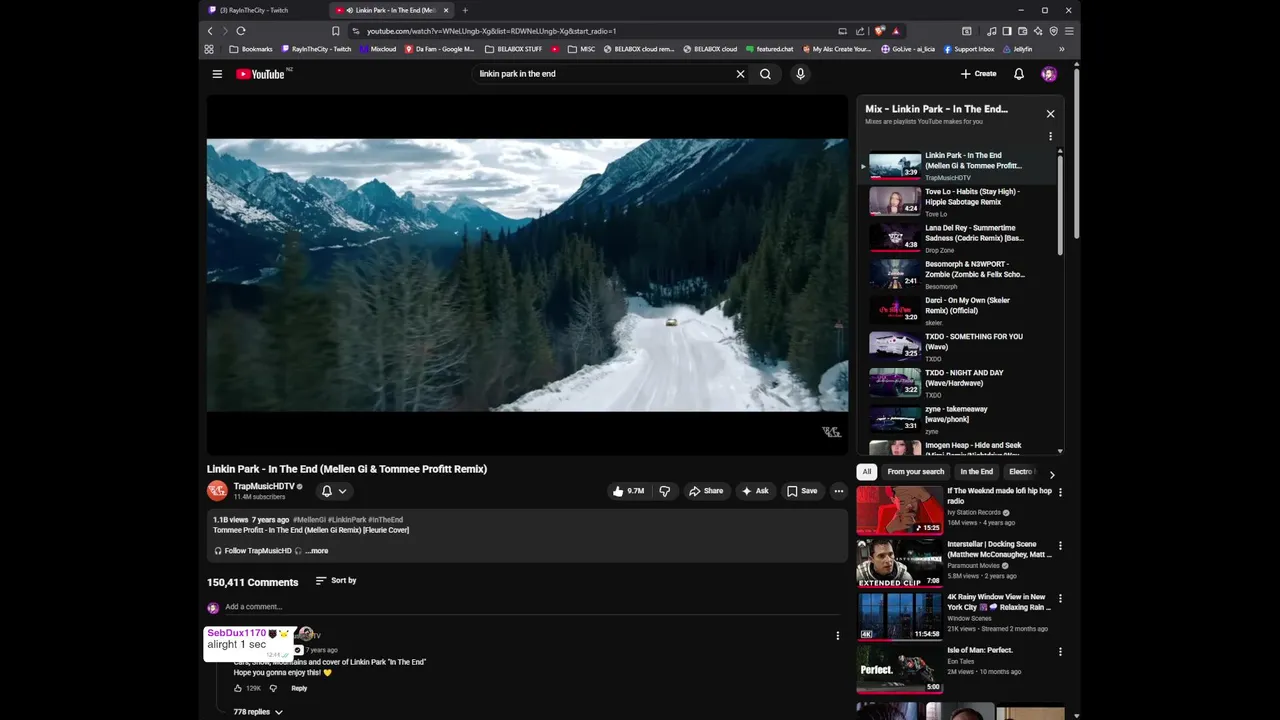Show the hidden bookmarks overflow chevron
The height and width of the screenshot is (720, 1280).
pyautogui.click(x=1061, y=49)
